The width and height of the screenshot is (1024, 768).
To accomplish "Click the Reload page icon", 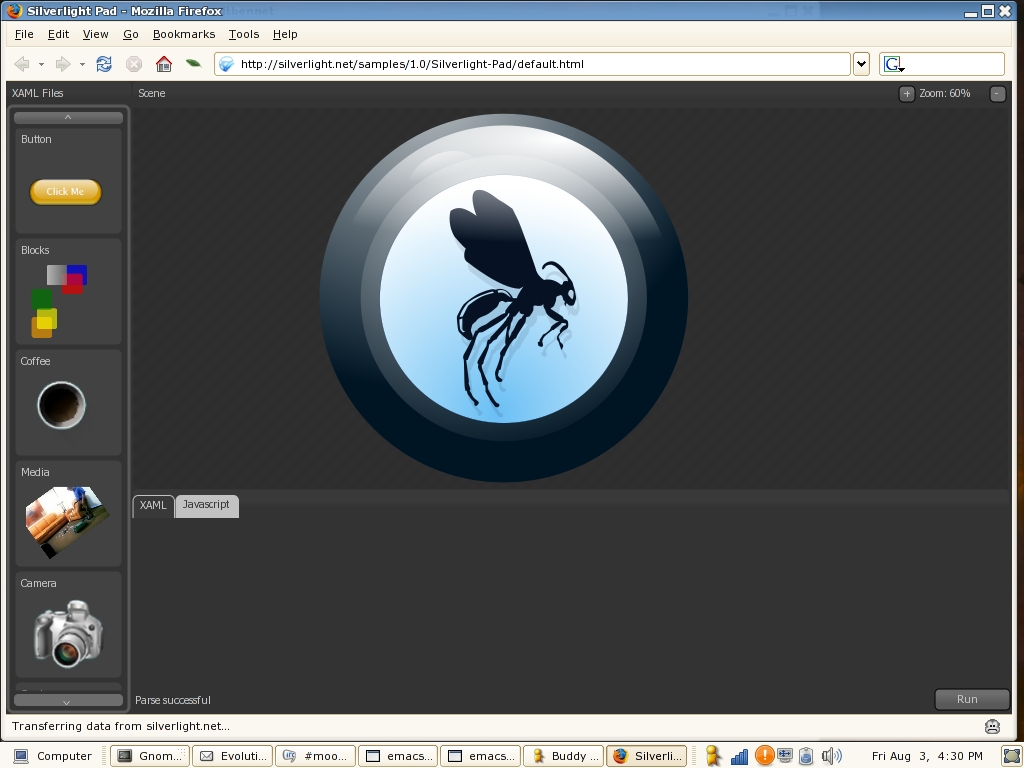I will [104, 64].
